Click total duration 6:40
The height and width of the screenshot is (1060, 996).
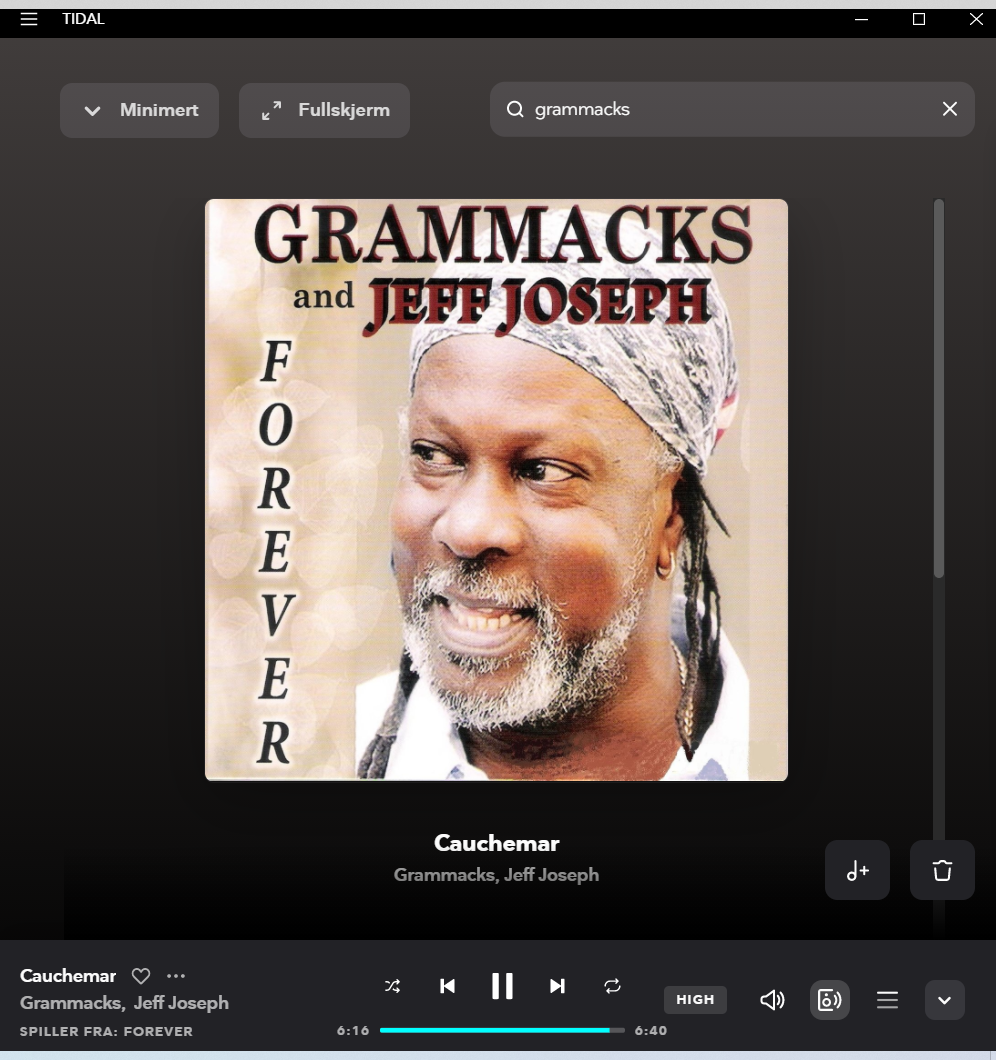[650, 1030]
